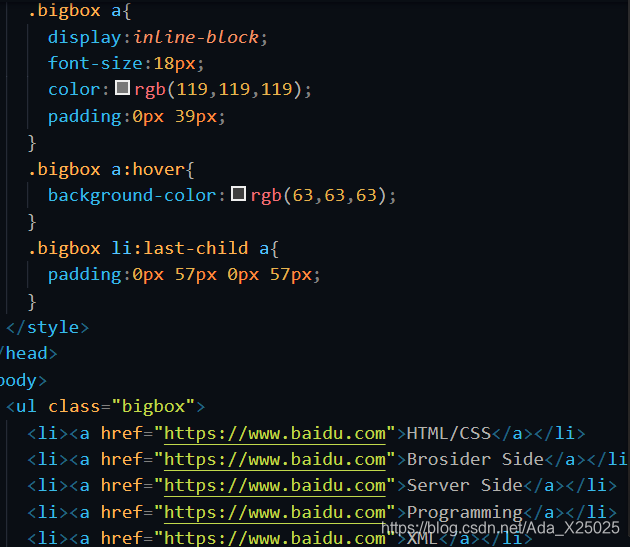Click the body tag line
The height and width of the screenshot is (547, 630).
point(23,380)
